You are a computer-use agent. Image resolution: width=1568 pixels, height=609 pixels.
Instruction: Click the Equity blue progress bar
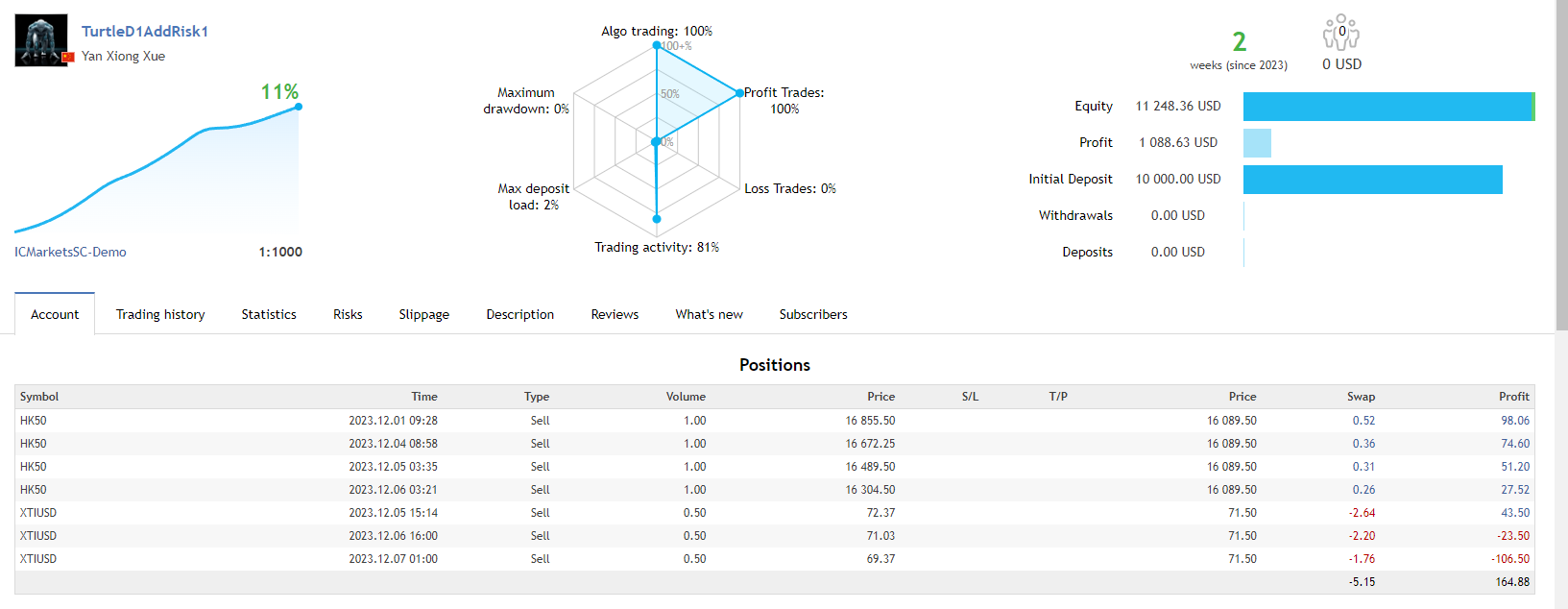click(1387, 107)
